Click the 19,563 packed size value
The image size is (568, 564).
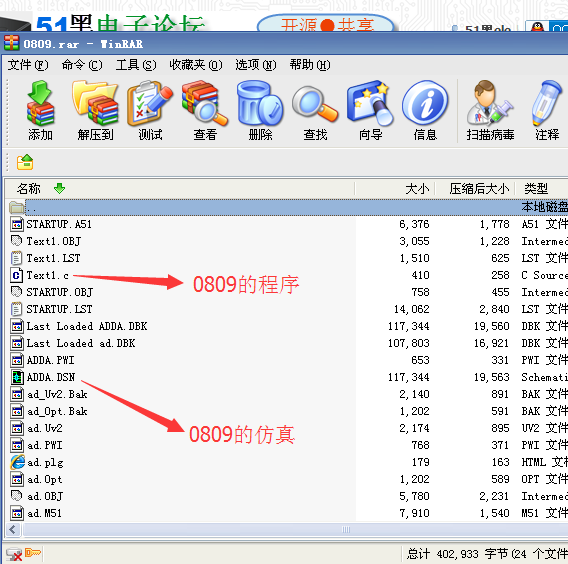[x=492, y=377]
